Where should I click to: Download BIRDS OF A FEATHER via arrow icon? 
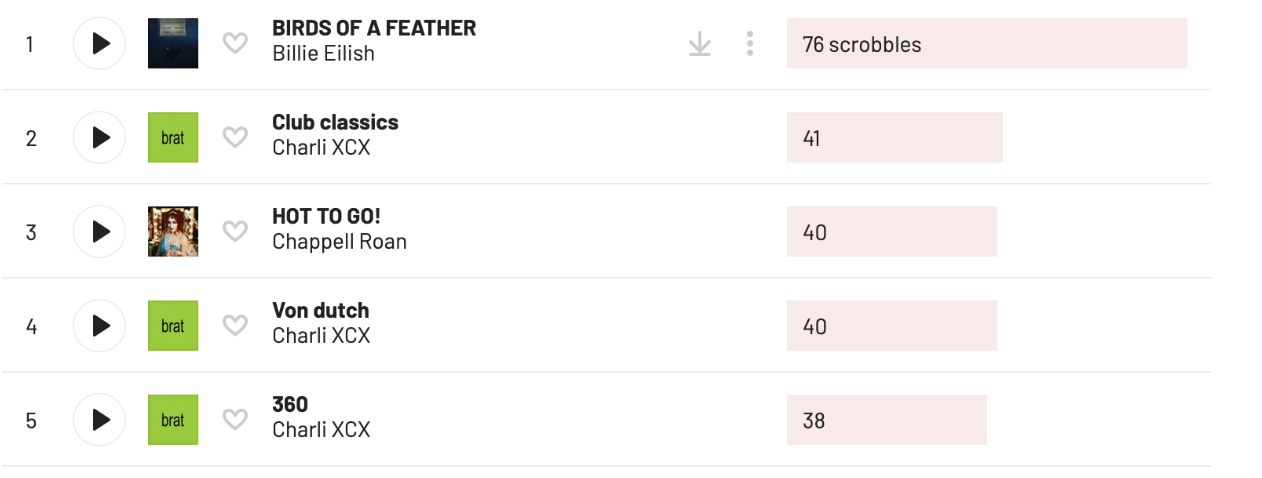click(x=700, y=44)
